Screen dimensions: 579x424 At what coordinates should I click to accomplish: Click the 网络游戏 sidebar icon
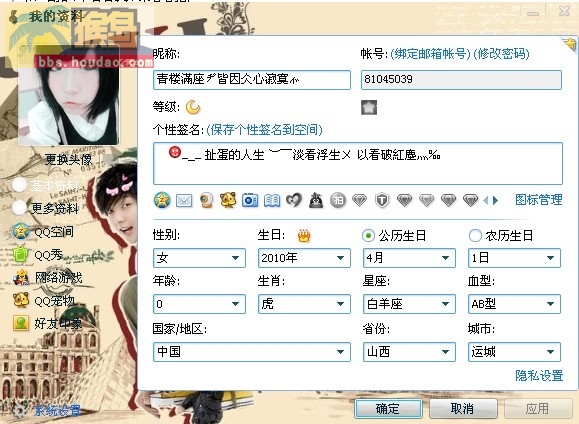tap(21, 277)
